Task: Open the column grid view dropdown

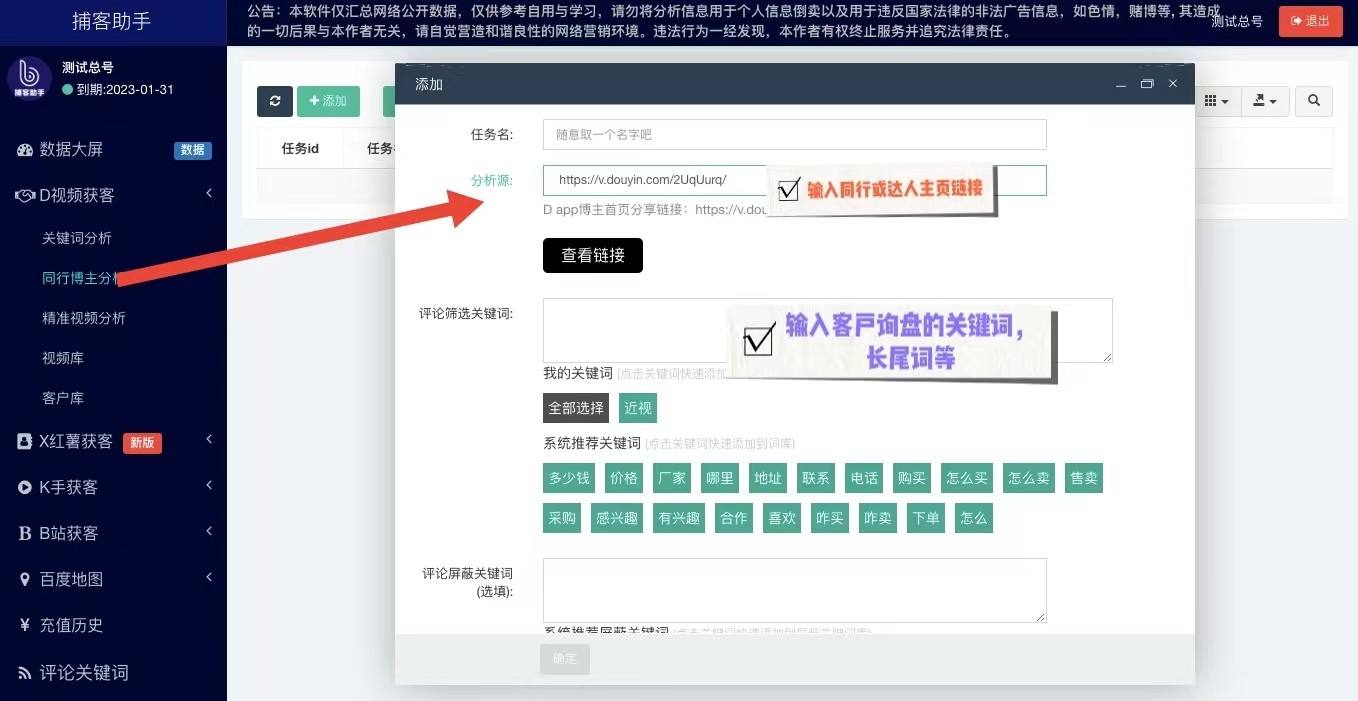Action: pyautogui.click(x=1216, y=101)
